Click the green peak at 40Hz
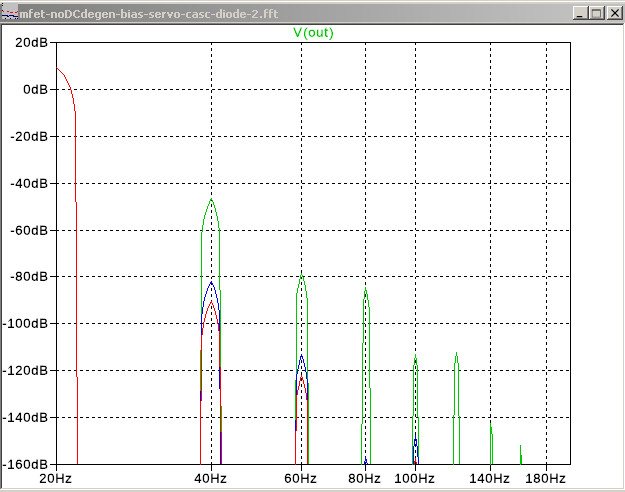The image size is (625, 492). (x=211, y=199)
